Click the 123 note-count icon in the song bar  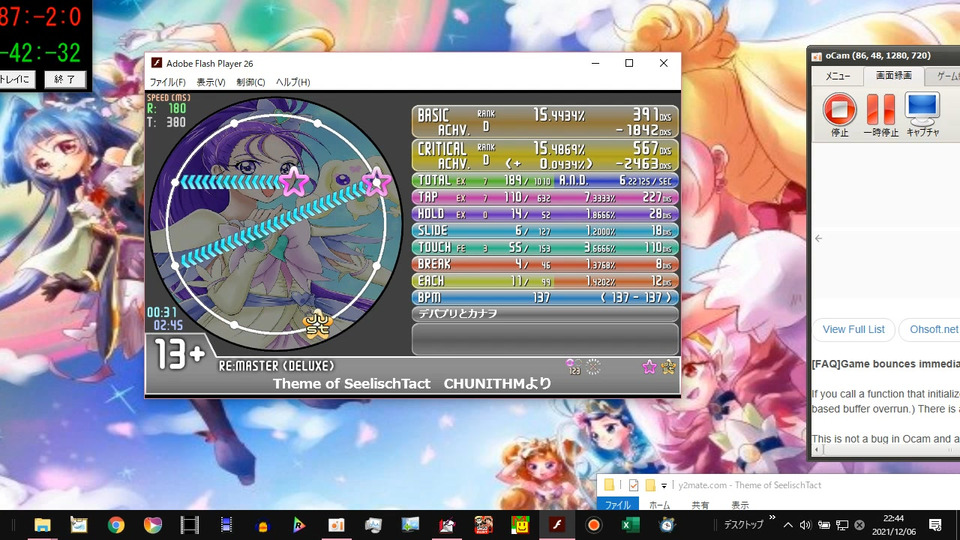tap(574, 367)
